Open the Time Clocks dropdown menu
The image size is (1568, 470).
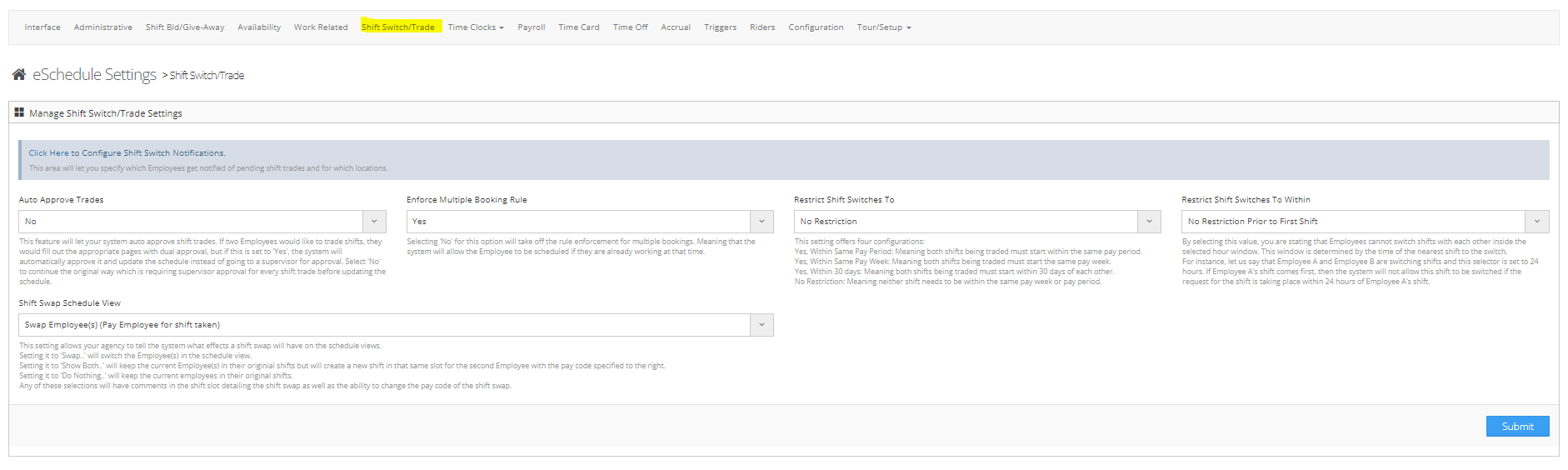click(475, 27)
